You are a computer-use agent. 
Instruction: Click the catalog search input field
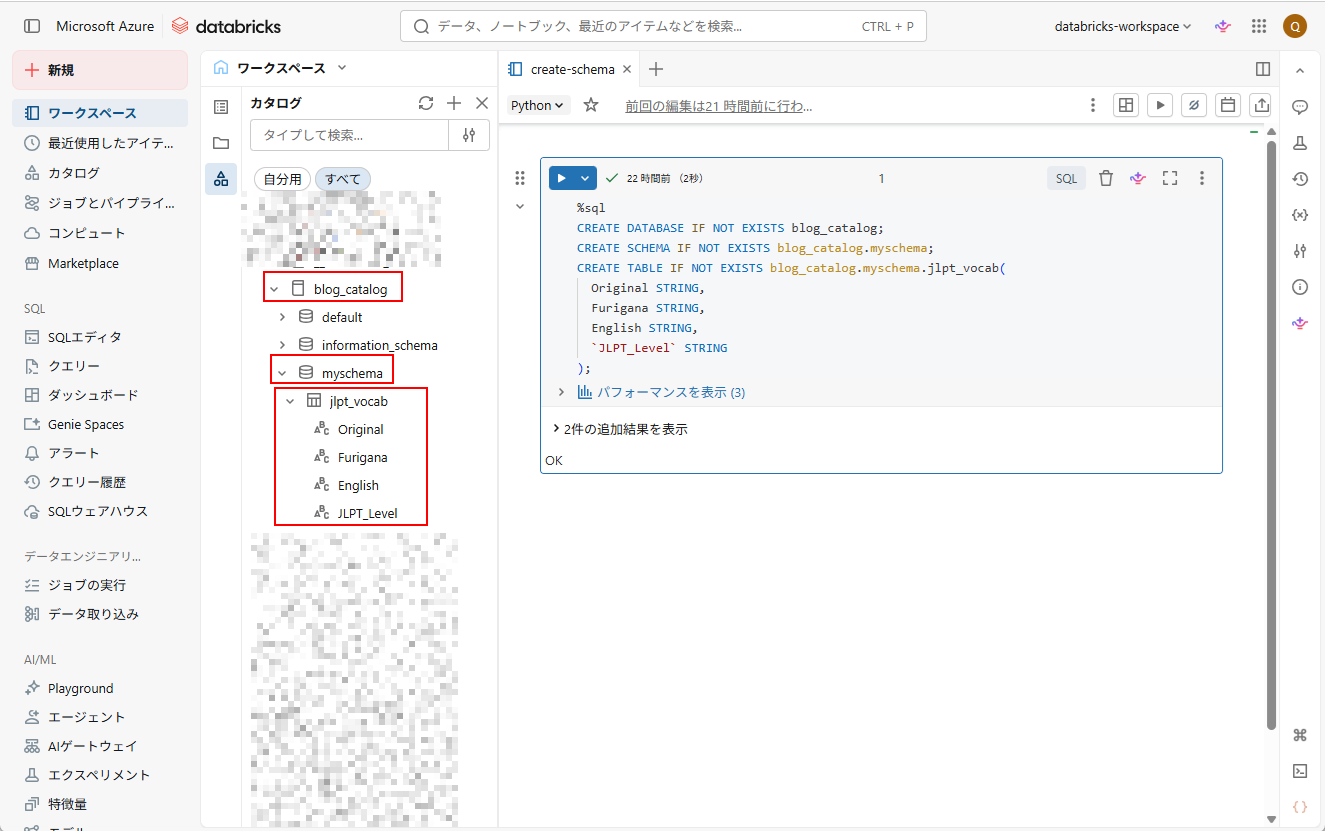[349, 135]
